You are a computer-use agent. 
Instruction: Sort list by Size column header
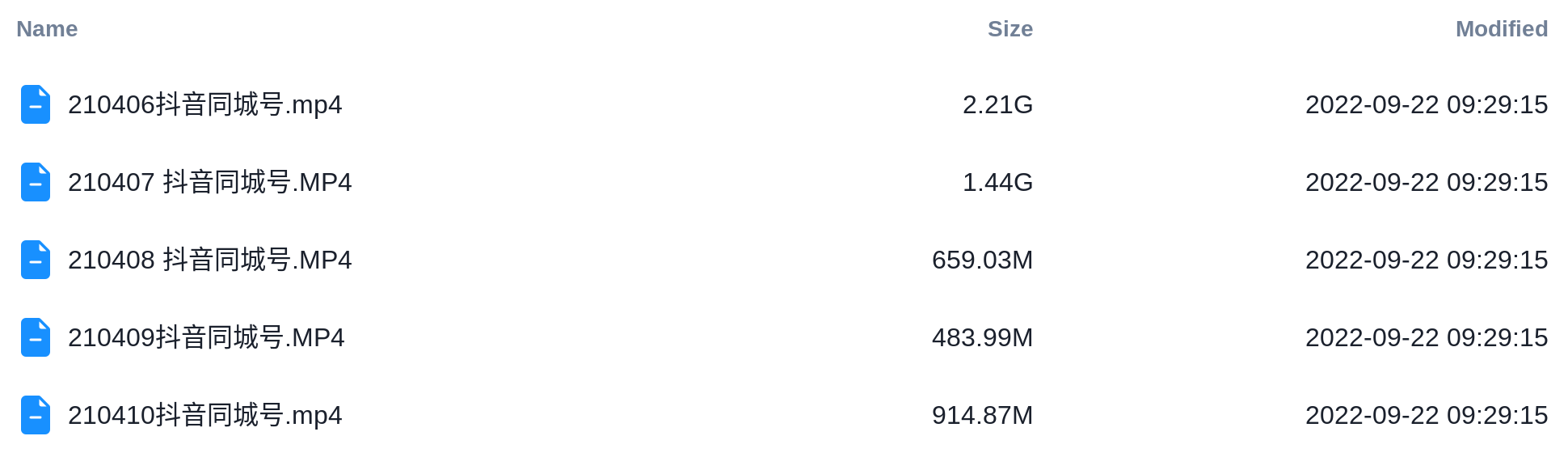1010,29
